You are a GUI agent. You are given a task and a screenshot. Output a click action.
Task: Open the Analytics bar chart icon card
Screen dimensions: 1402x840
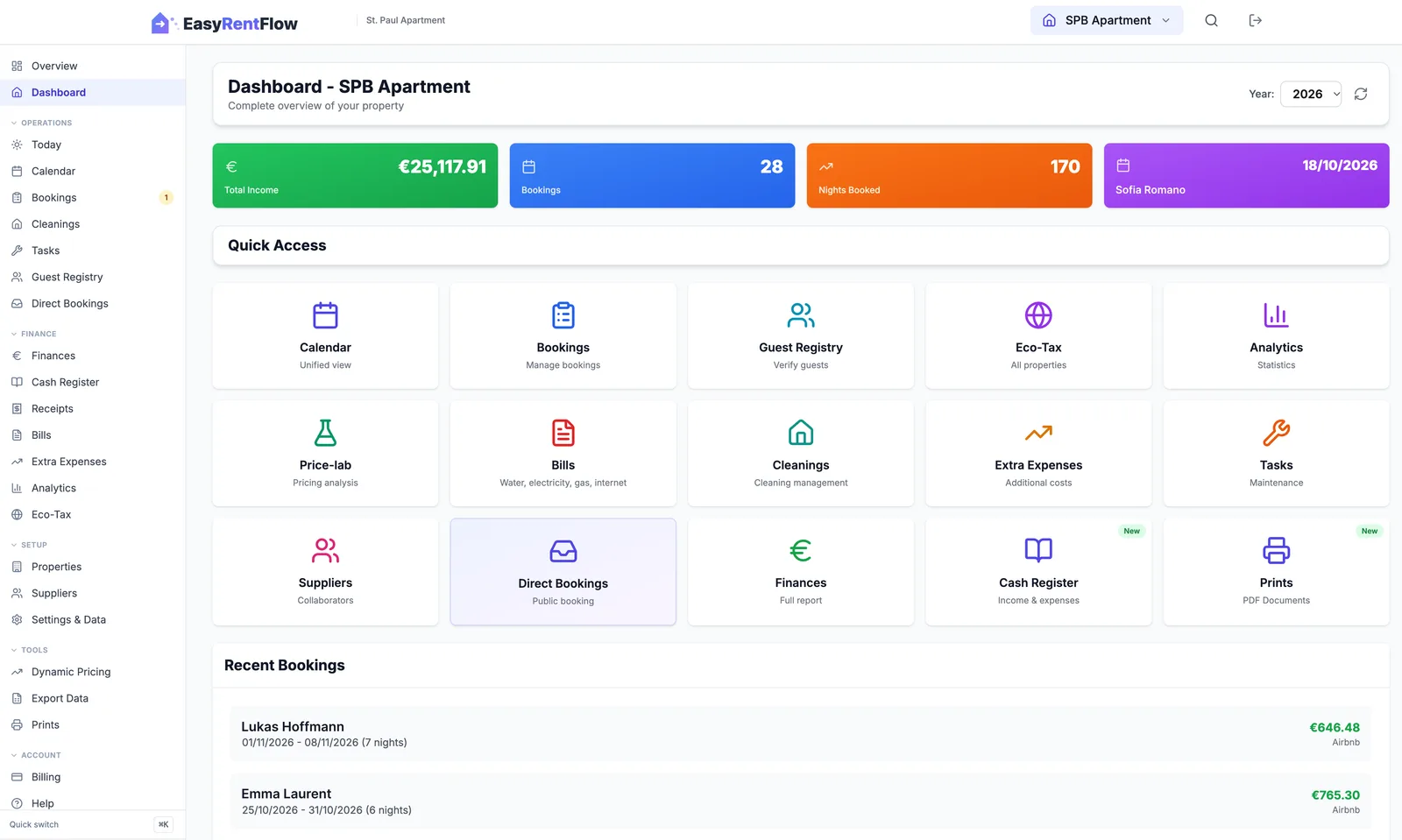coord(1276,315)
